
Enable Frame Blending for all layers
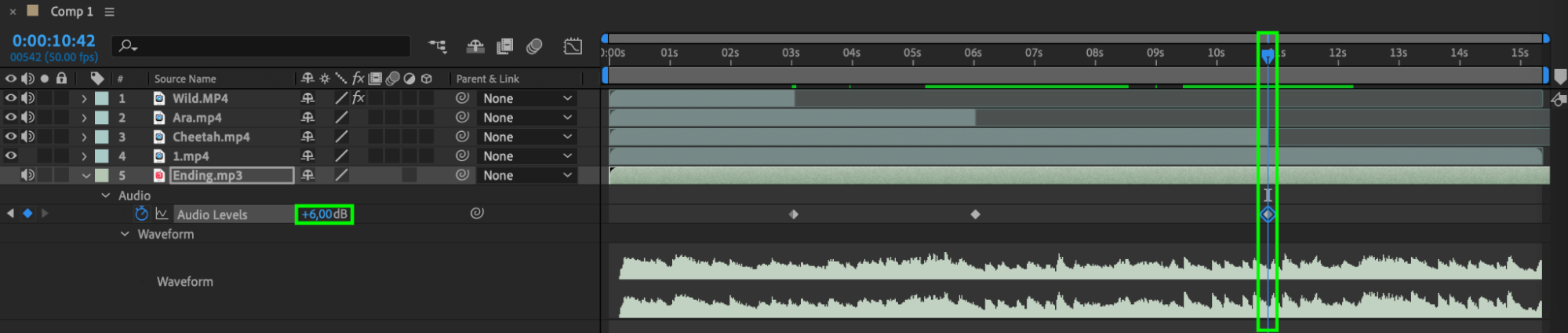tap(505, 46)
